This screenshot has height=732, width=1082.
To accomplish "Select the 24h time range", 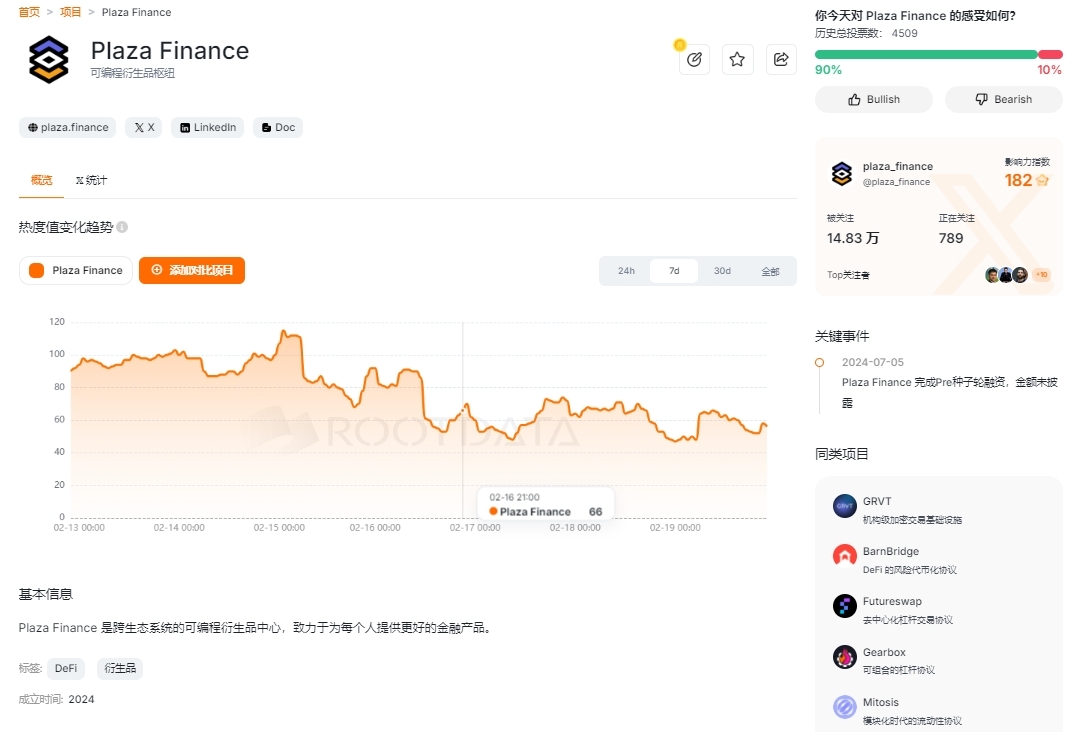I will pyautogui.click(x=626, y=271).
